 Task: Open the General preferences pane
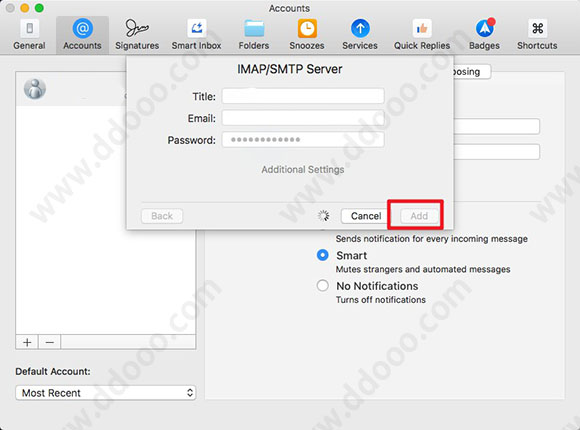pyautogui.click(x=29, y=35)
